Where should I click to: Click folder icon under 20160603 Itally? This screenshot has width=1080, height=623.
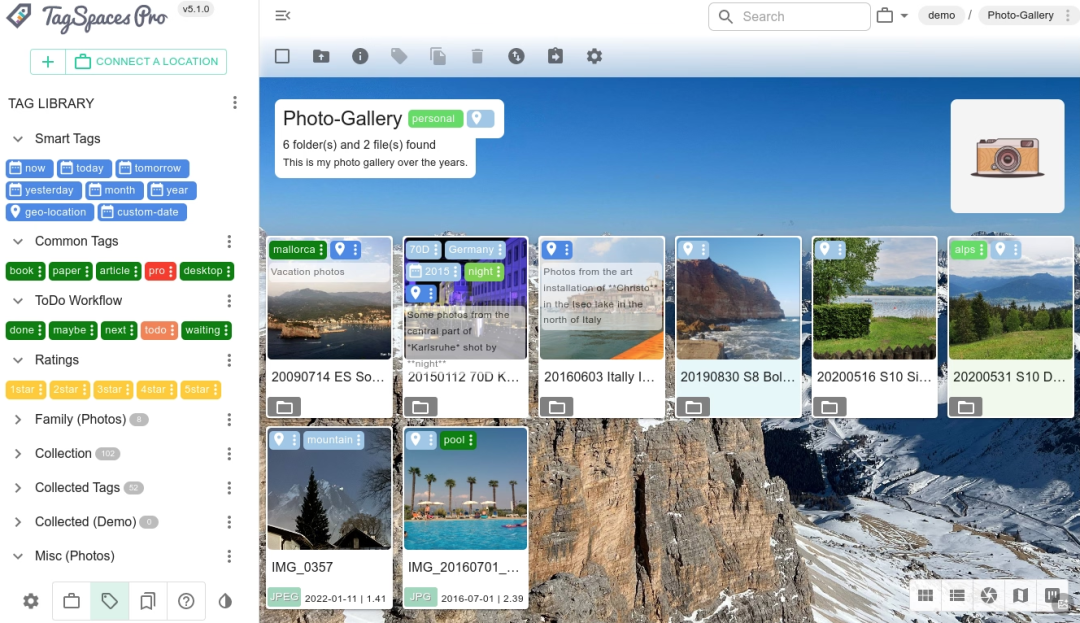[x=557, y=408]
